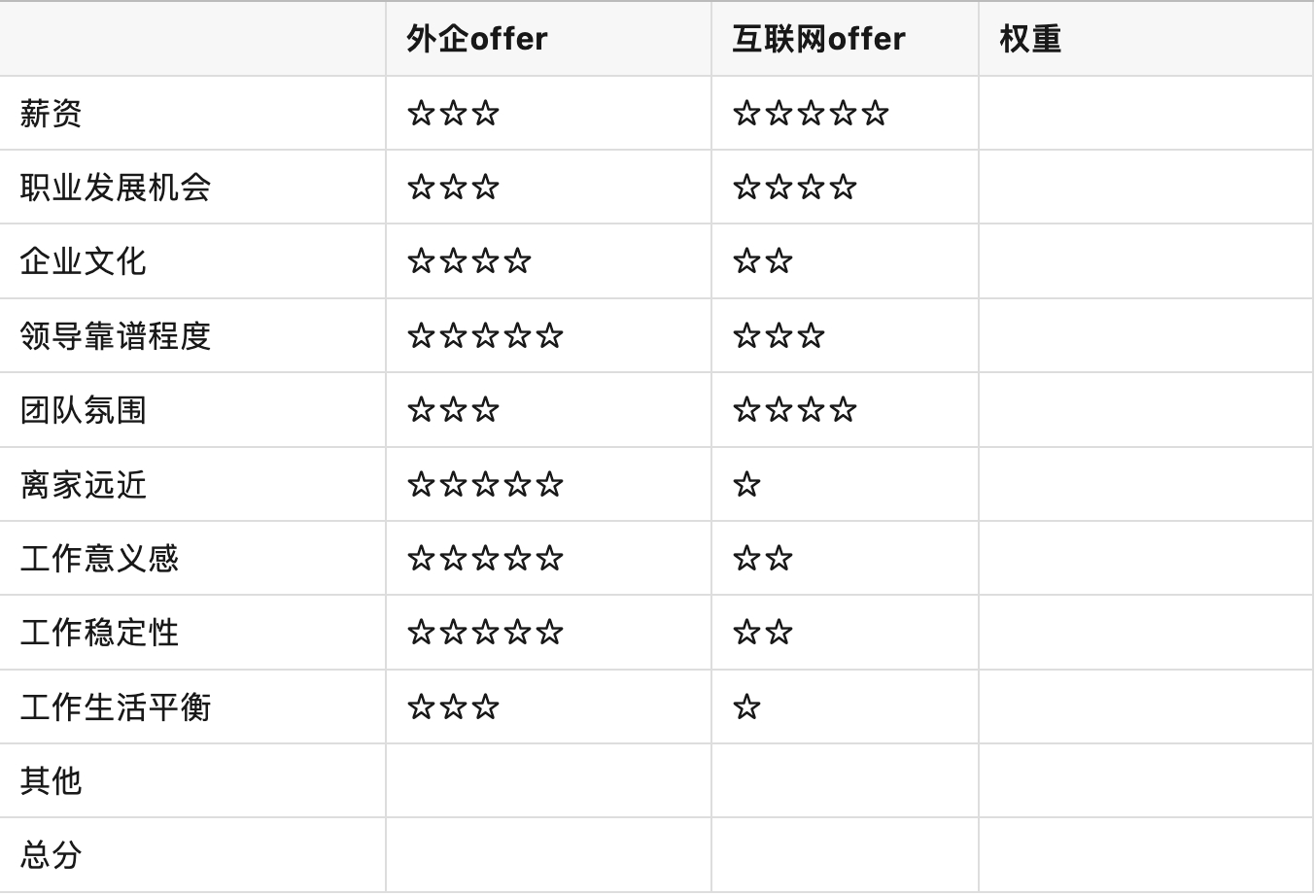Image resolution: width=1316 pixels, height=896 pixels.
Task: Click 互联网offer star rating for 工作稳定性
Action: [x=763, y=633]
